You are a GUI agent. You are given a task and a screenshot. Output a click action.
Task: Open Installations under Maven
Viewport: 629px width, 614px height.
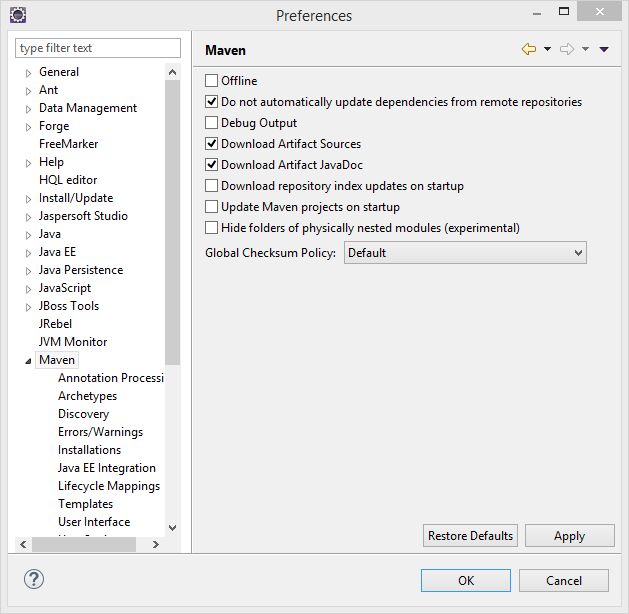[x=89, y=450]
